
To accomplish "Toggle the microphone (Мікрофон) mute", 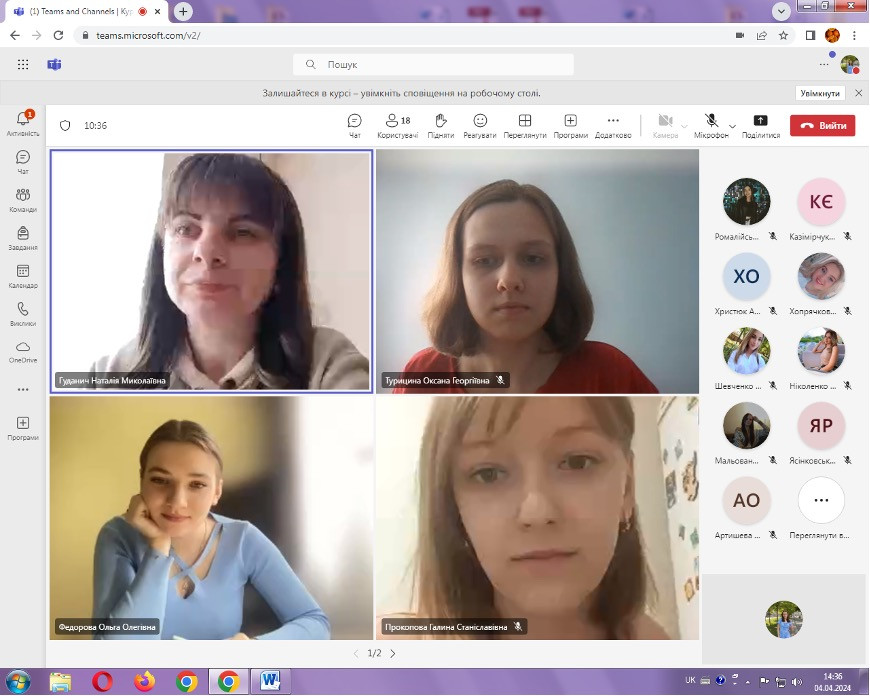I will coord(711,126).
